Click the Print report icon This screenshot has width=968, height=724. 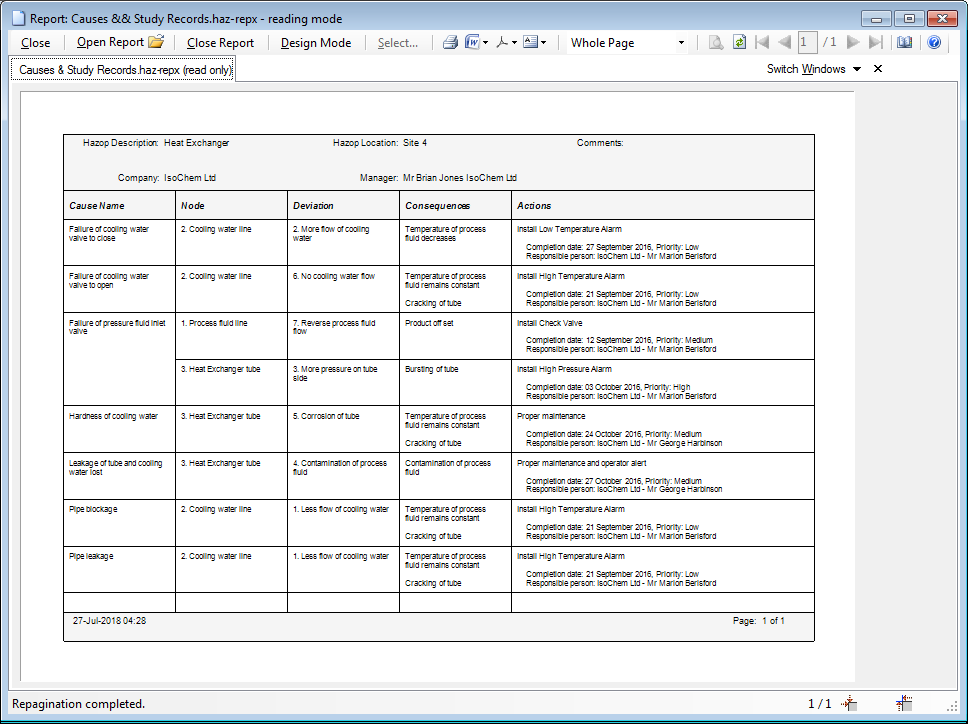coord(450,43)
